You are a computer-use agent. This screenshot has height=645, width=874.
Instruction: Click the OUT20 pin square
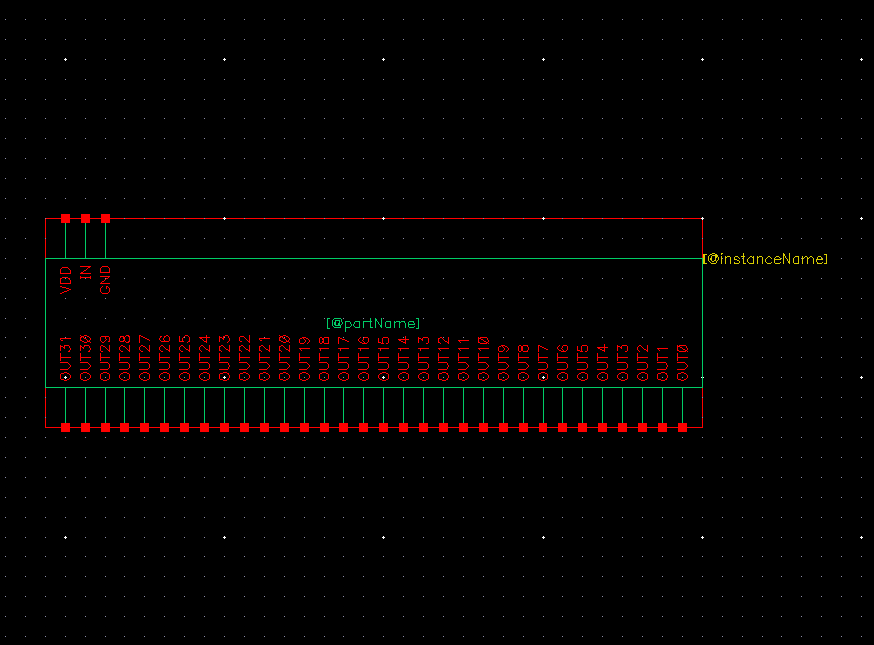coord(284,427)
